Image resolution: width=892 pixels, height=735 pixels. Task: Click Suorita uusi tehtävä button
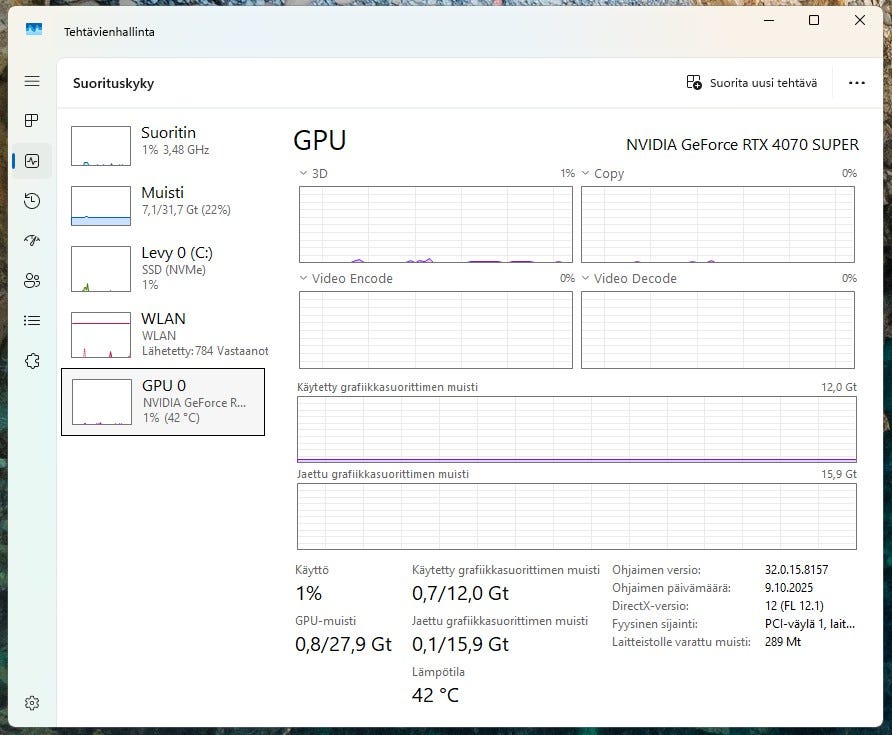point(751,83)
